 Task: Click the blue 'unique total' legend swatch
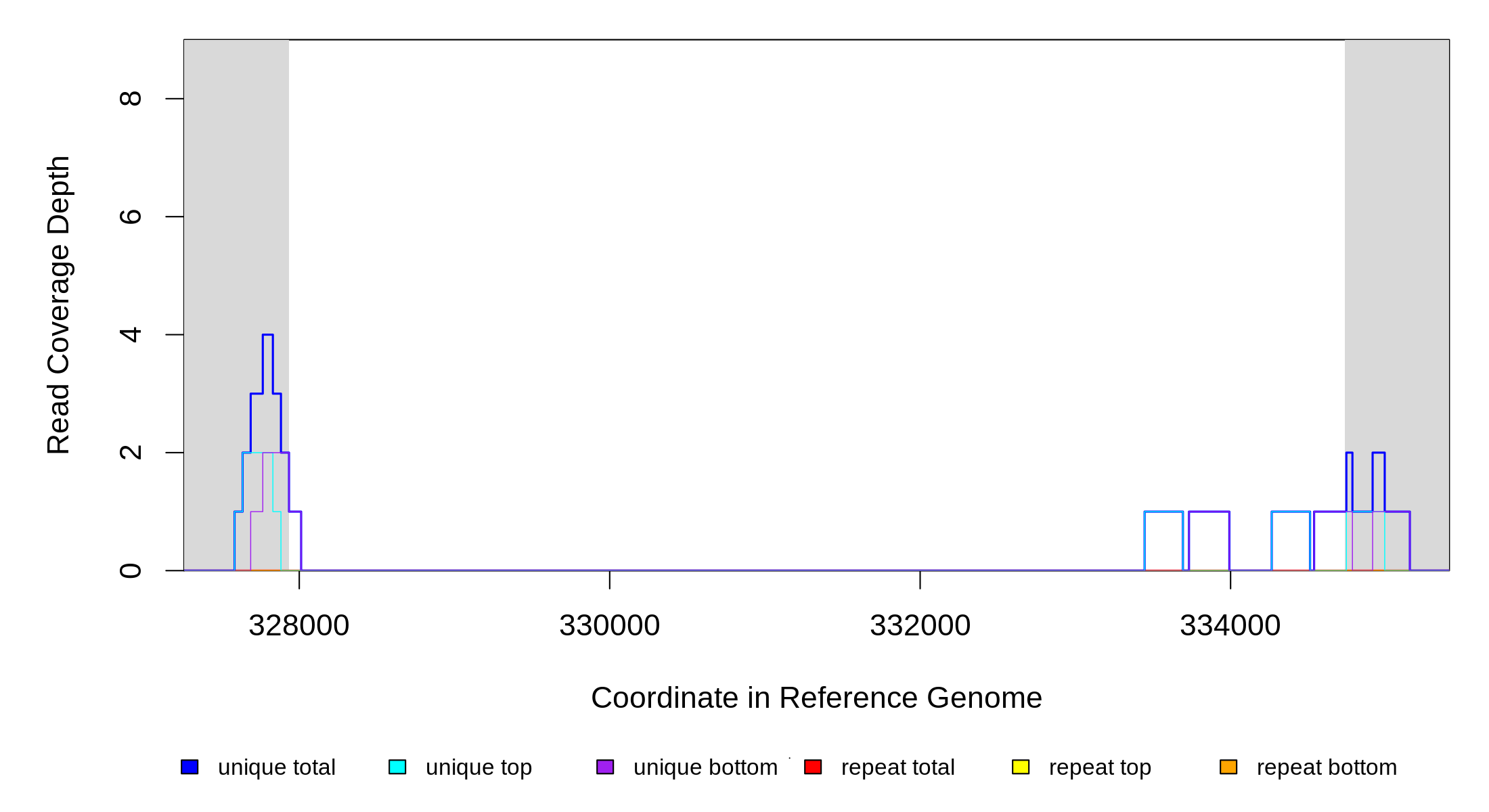coord(190,767)
